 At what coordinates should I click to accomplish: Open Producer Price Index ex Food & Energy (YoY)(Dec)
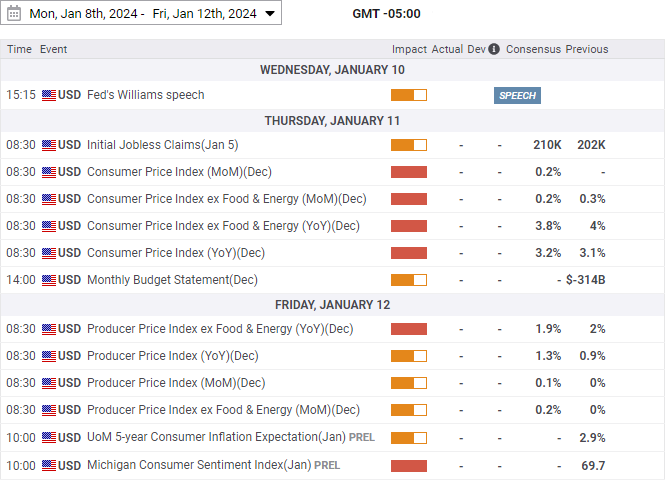coord(220,329)
